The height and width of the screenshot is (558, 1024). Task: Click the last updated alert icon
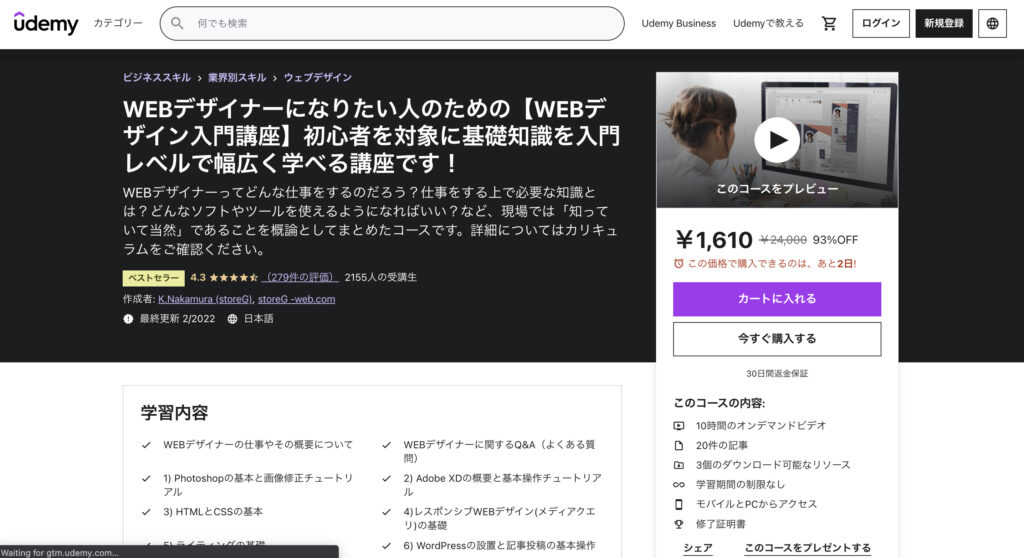click(128, 319)
